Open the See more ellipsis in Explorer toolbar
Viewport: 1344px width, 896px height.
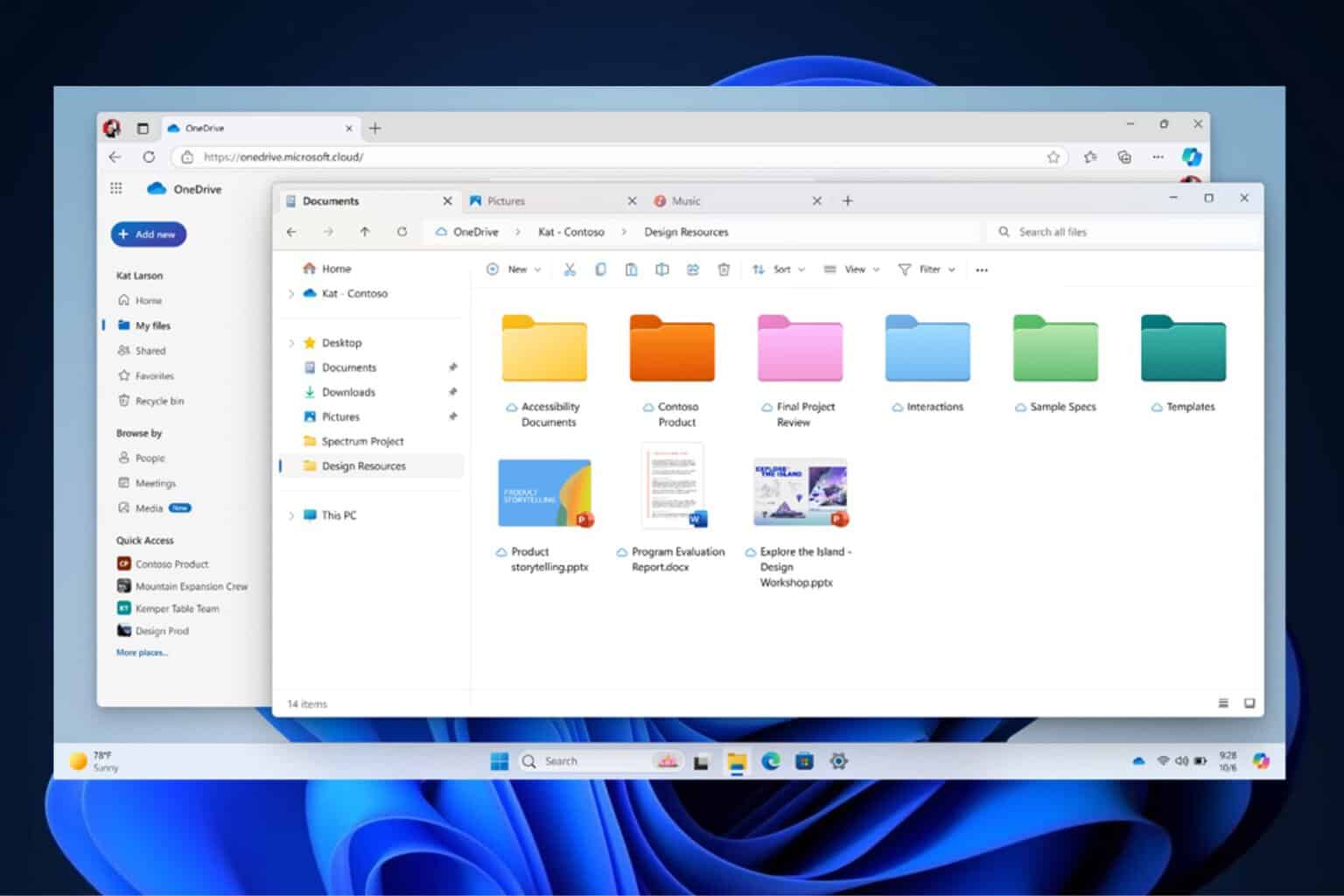pyautogui.click(x=982, y=270)
